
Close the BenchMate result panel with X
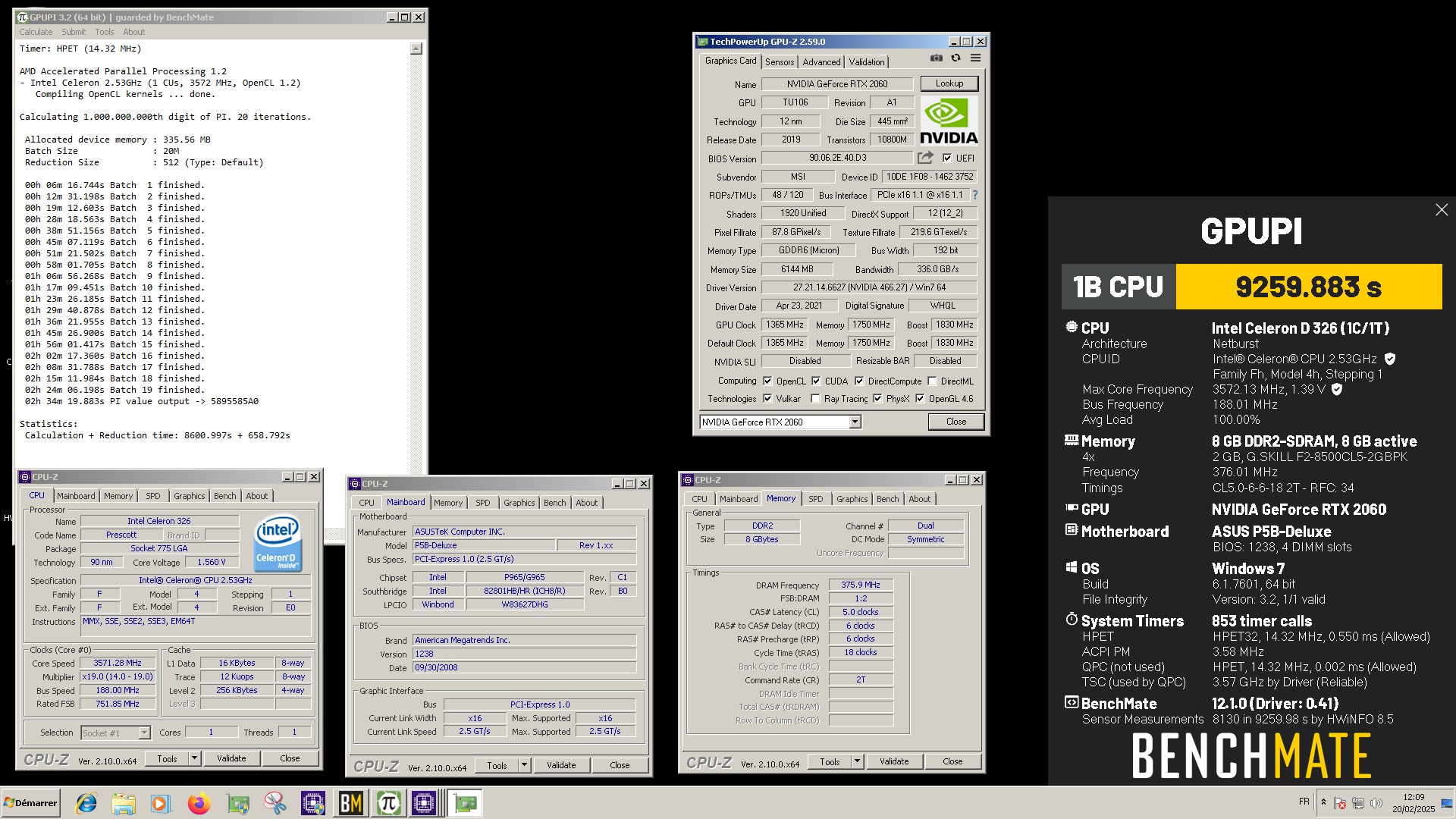[1442, 210]
